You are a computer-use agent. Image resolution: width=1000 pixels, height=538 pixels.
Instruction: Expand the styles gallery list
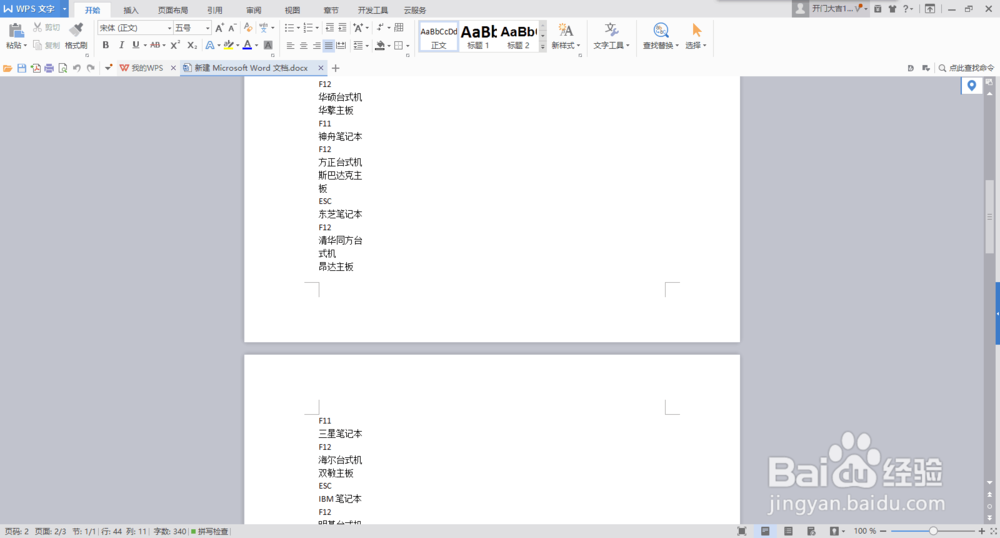(543, 47)
